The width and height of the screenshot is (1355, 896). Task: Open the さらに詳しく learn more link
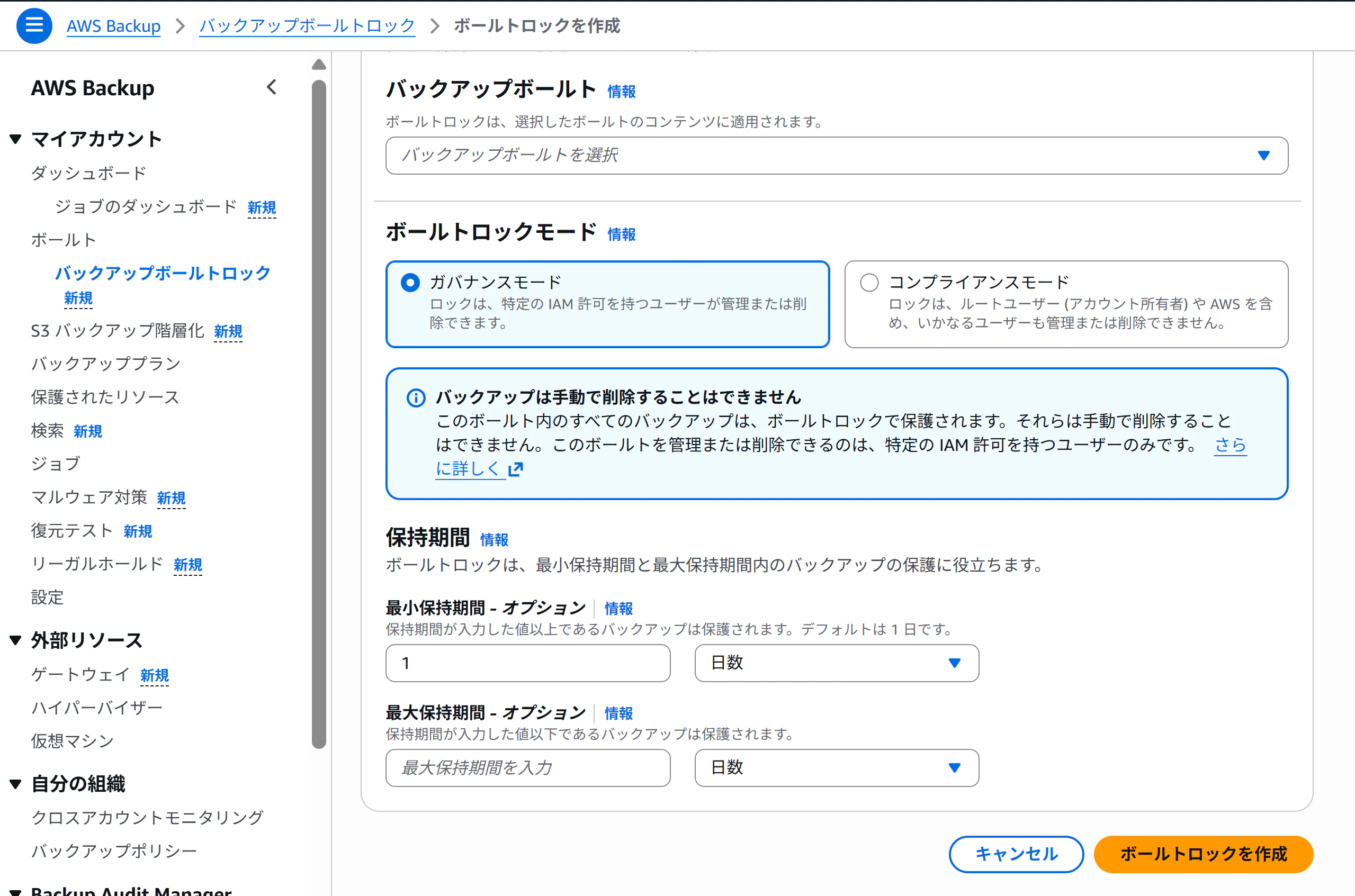[x=470, y=469]
